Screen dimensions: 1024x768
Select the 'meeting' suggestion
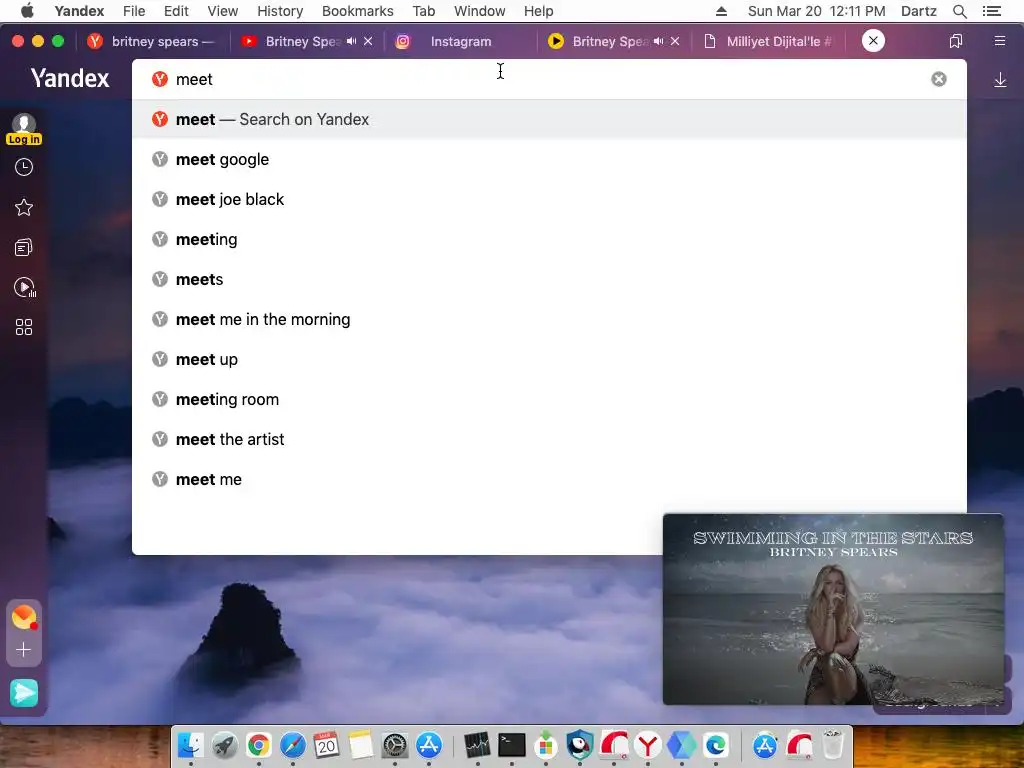[x=549, y=239]
